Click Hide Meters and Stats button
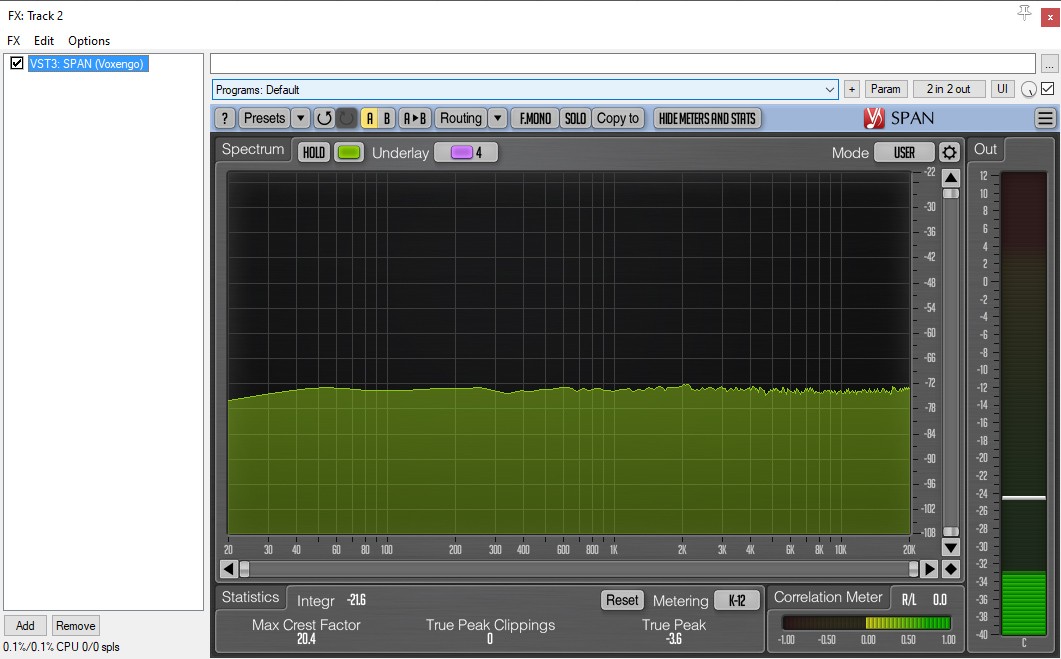This screenshot has width=1061, height=659. pos(707,118)
